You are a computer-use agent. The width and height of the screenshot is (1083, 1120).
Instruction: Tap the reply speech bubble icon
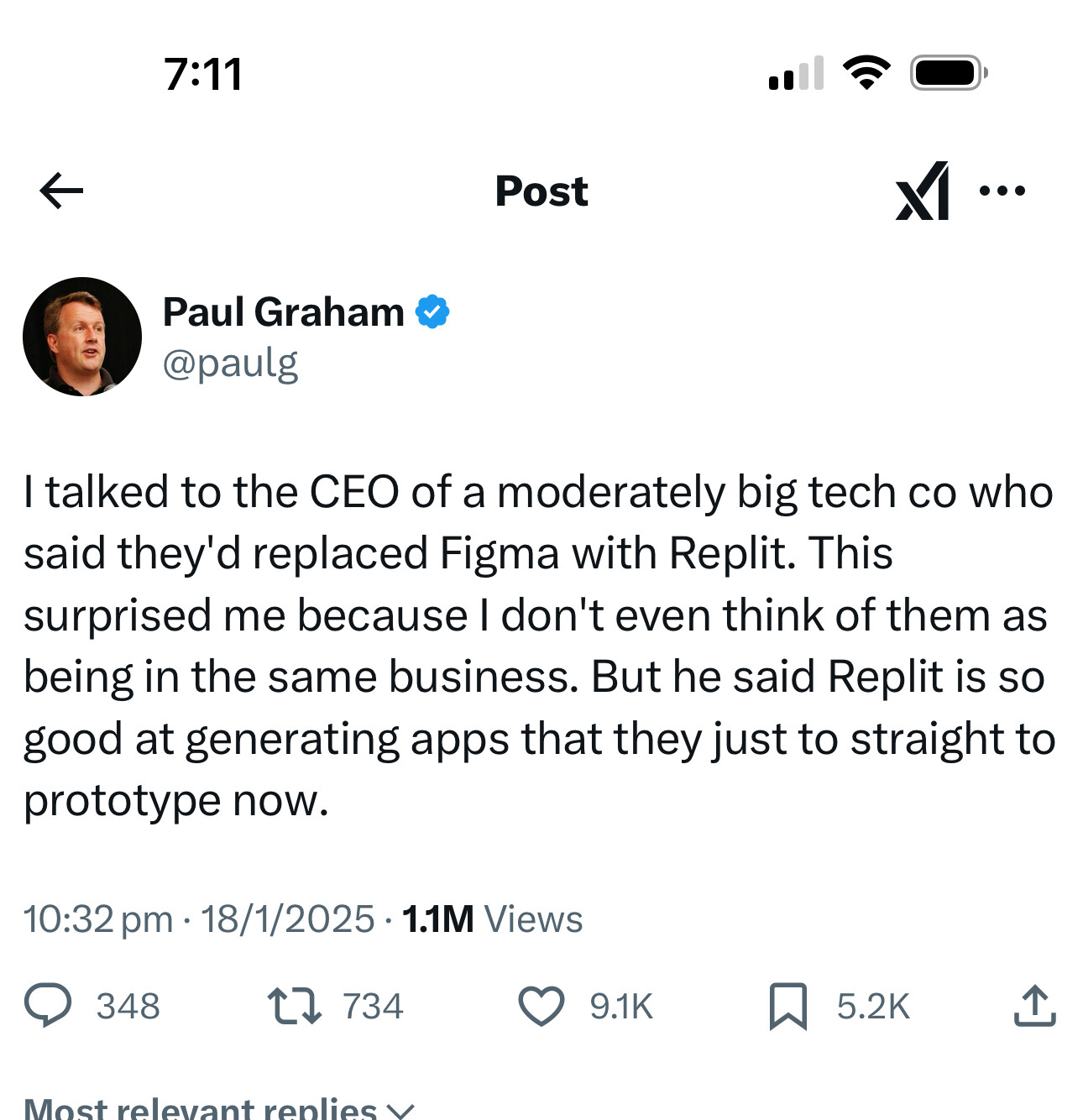[48, 1006]
